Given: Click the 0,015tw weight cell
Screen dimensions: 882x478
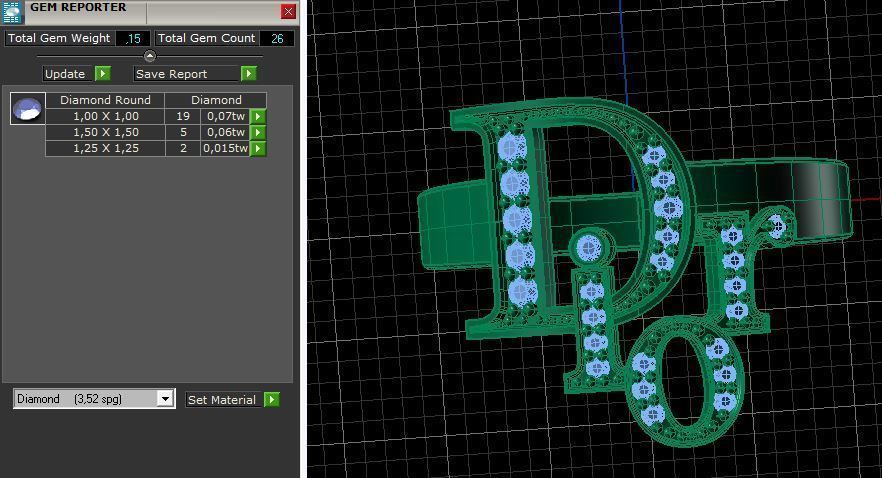Looking at the screenshot, I should click(225, 148).
